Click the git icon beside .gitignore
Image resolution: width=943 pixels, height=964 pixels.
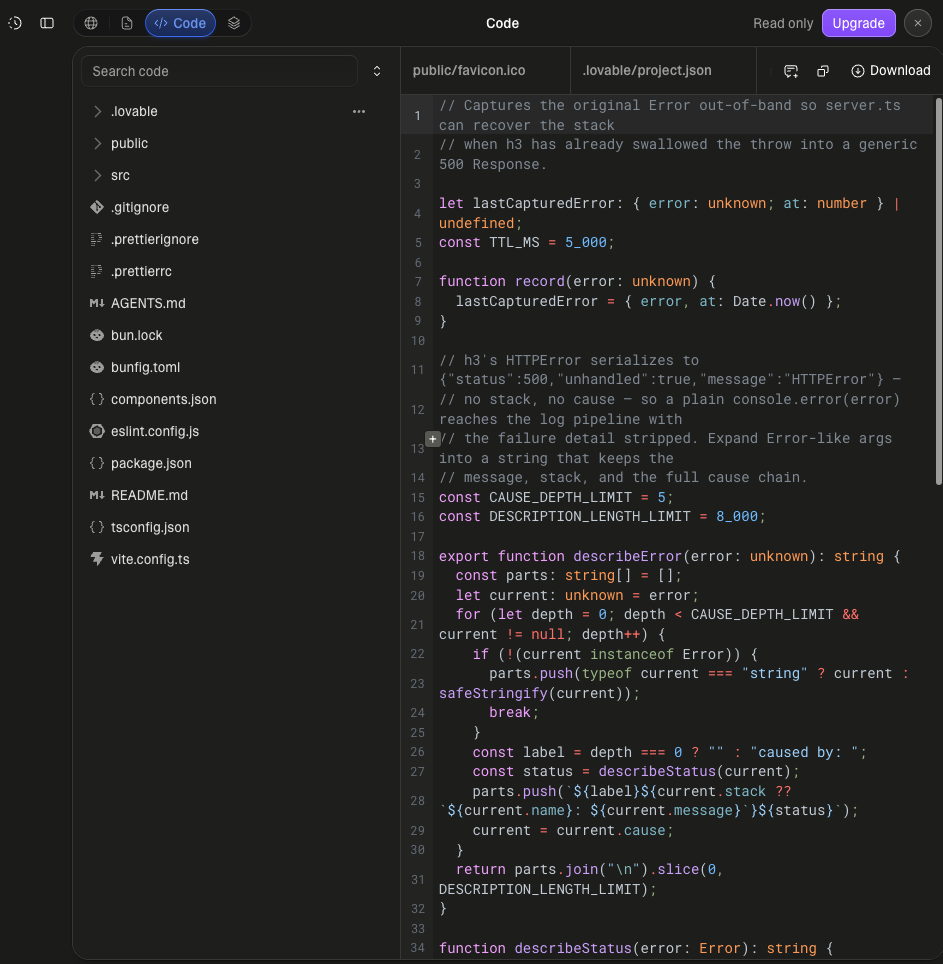click(97, 207)
